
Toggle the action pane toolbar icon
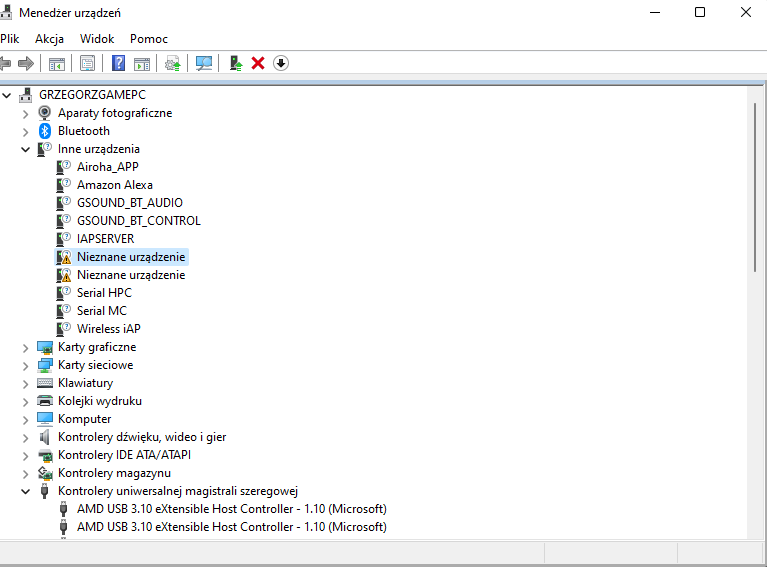pyautogui.click(x=142, y=64)
